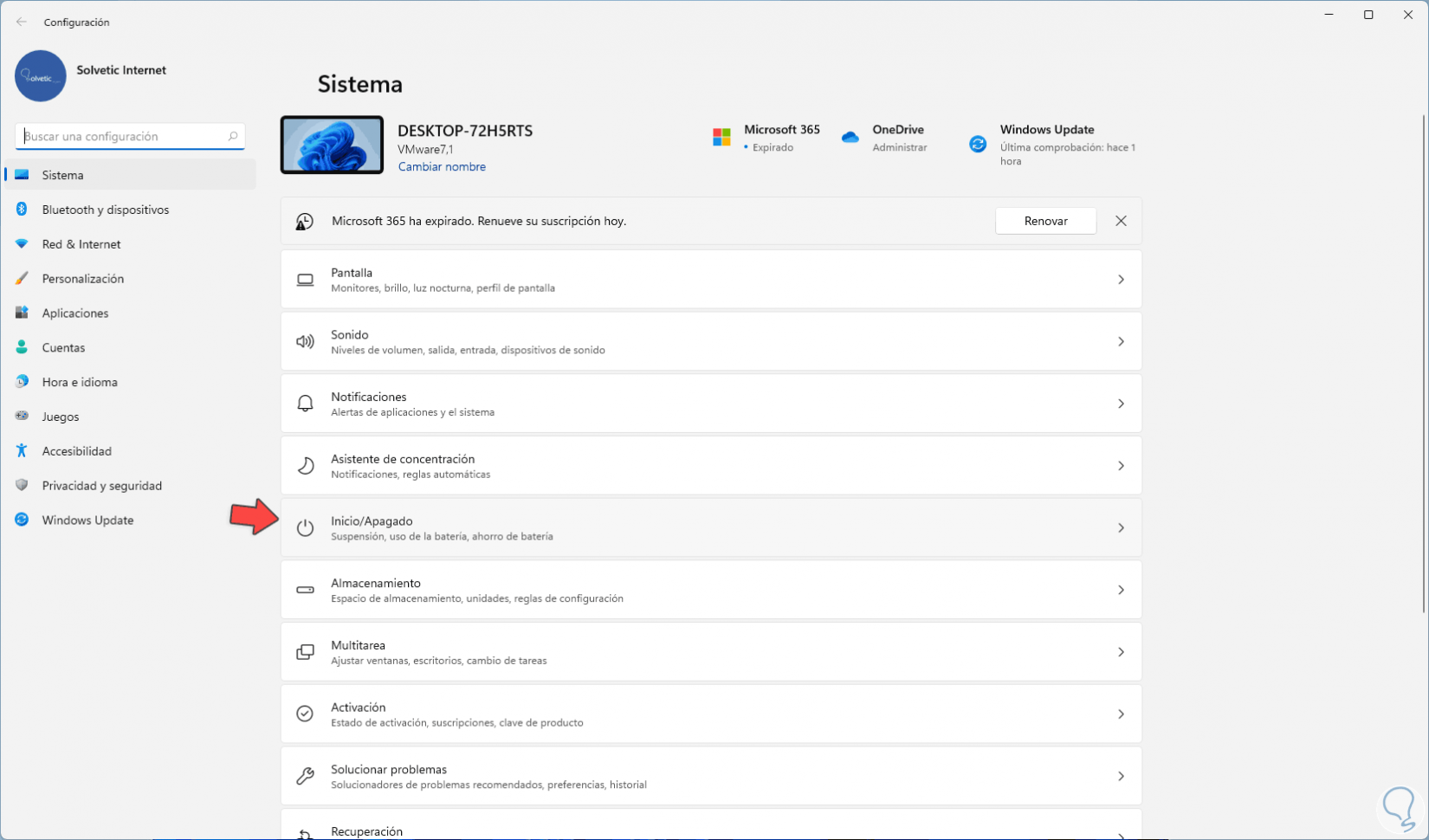The width and height of the screenshot is (1429, 840).
Task: Click the Notificaciones bell icon
Action: (305, 404)
